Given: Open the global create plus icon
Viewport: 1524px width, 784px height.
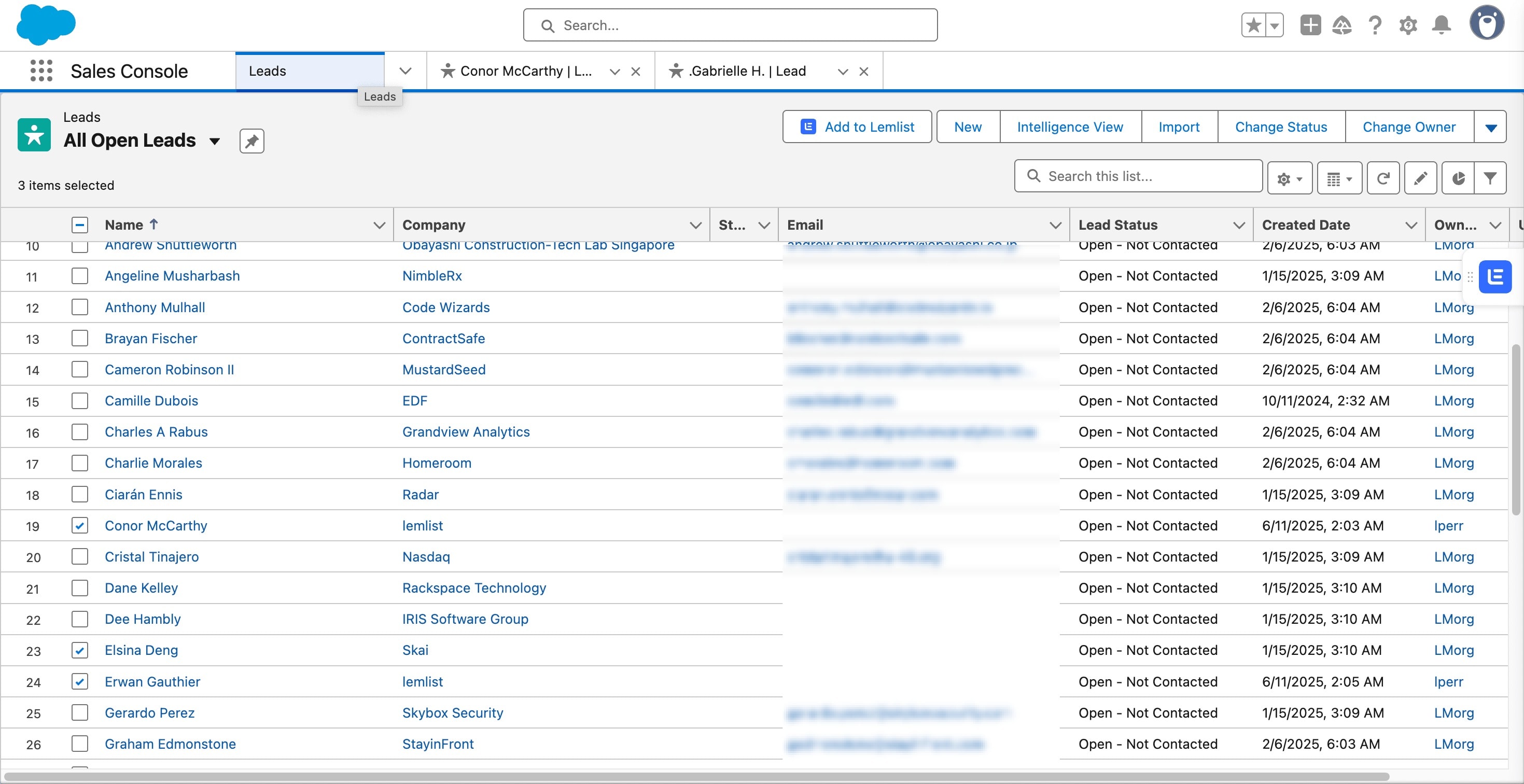Looking at the screenshot, I should (x=1310, y=25).
